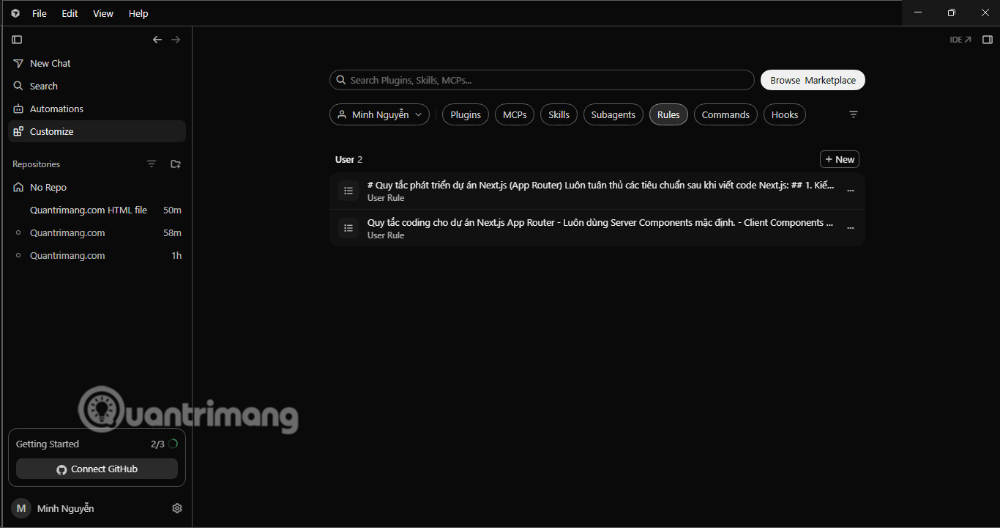The image size is (1000, 528).
Task: Create a new rule with + New
Action: pos(840,159)
